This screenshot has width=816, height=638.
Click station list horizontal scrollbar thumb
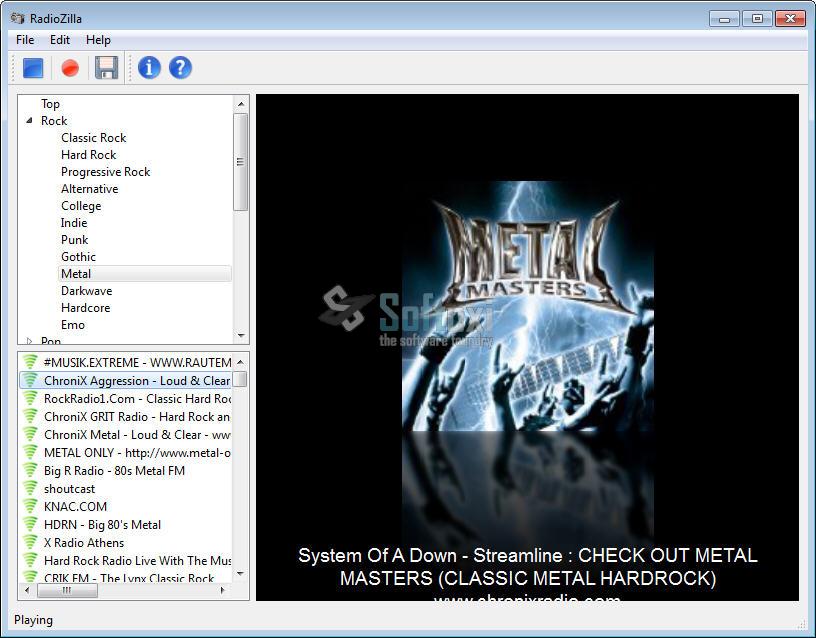(x=68, y=590)
